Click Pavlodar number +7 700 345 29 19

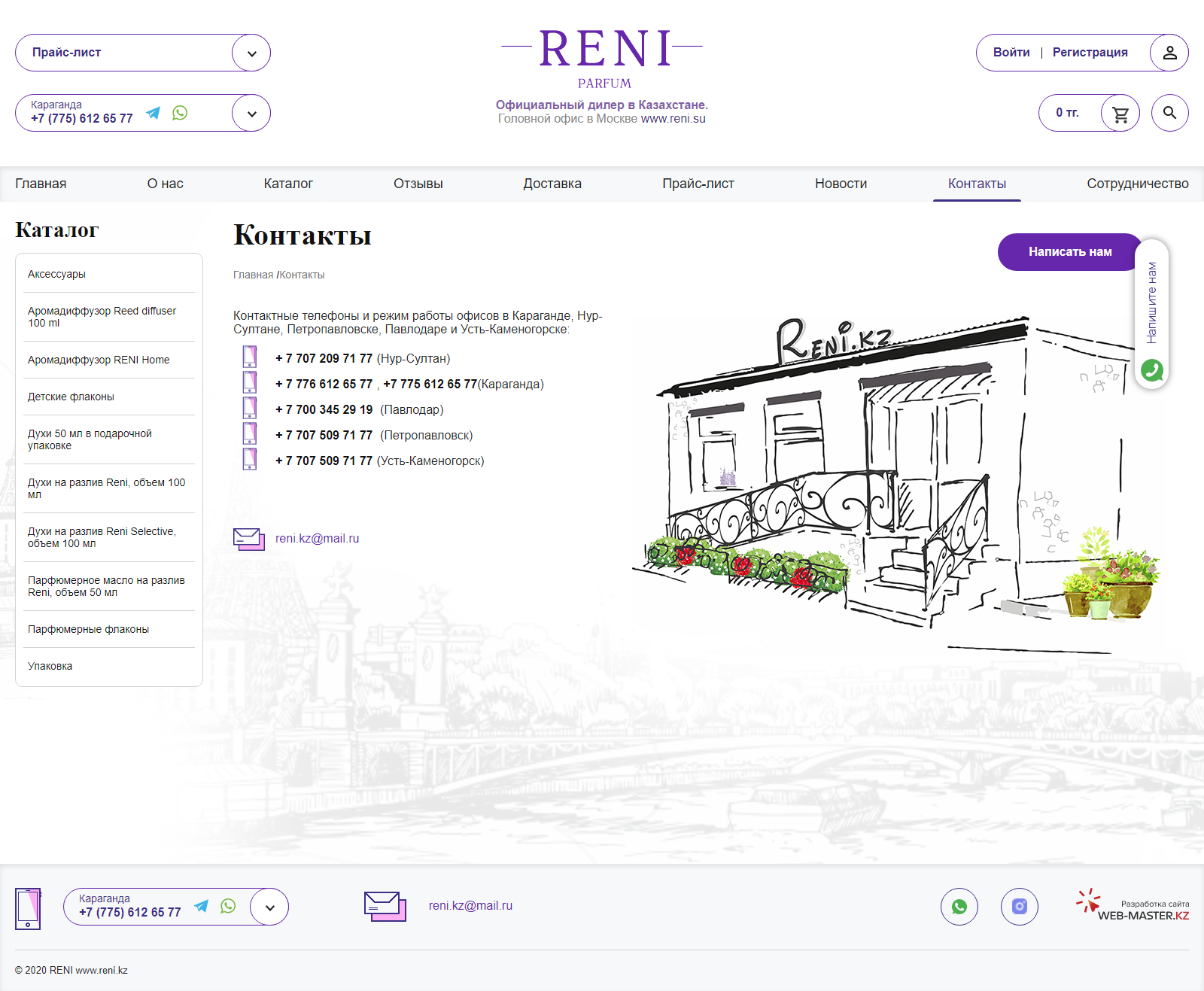click(324, 410)
